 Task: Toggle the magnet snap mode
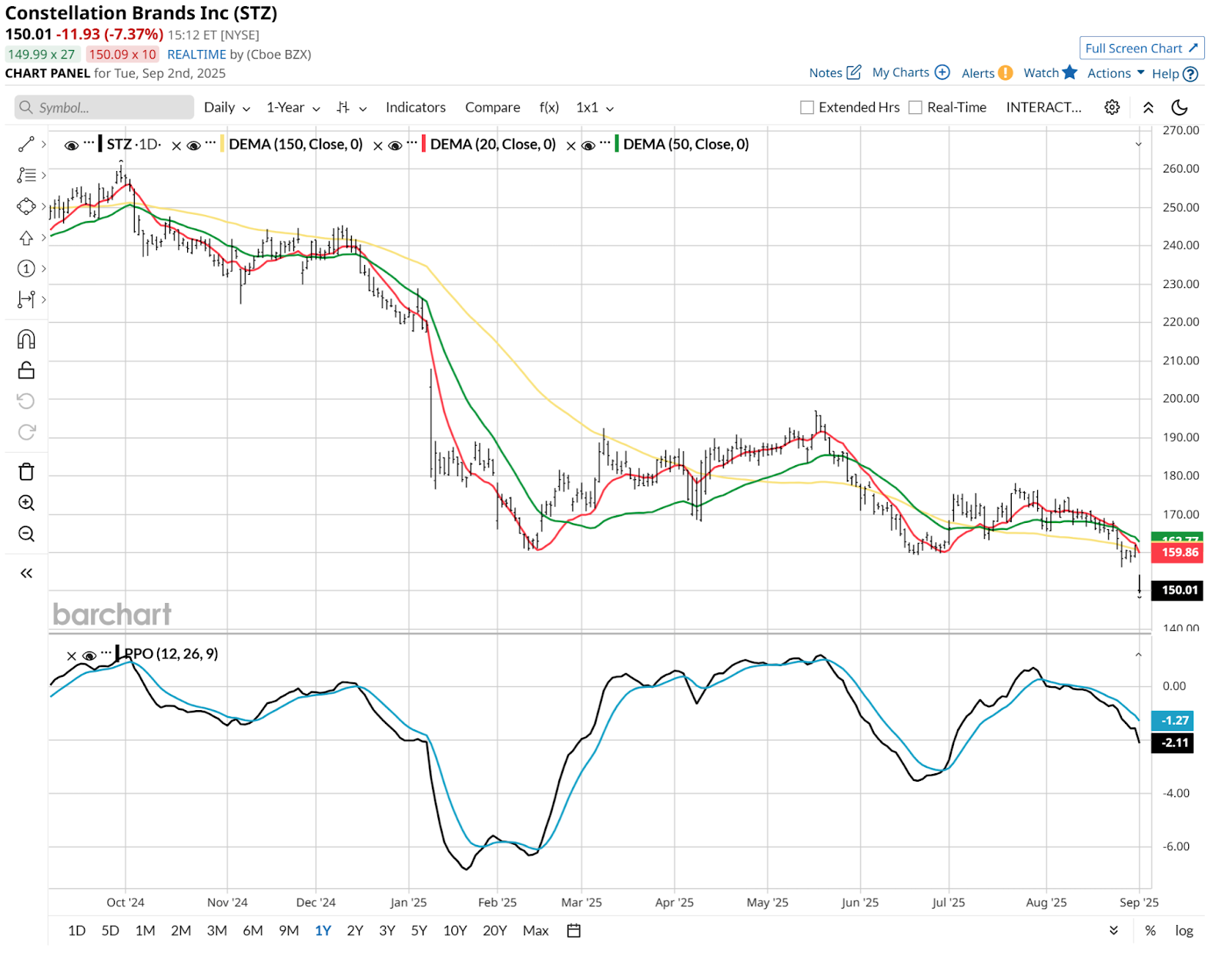click(26, 340)
